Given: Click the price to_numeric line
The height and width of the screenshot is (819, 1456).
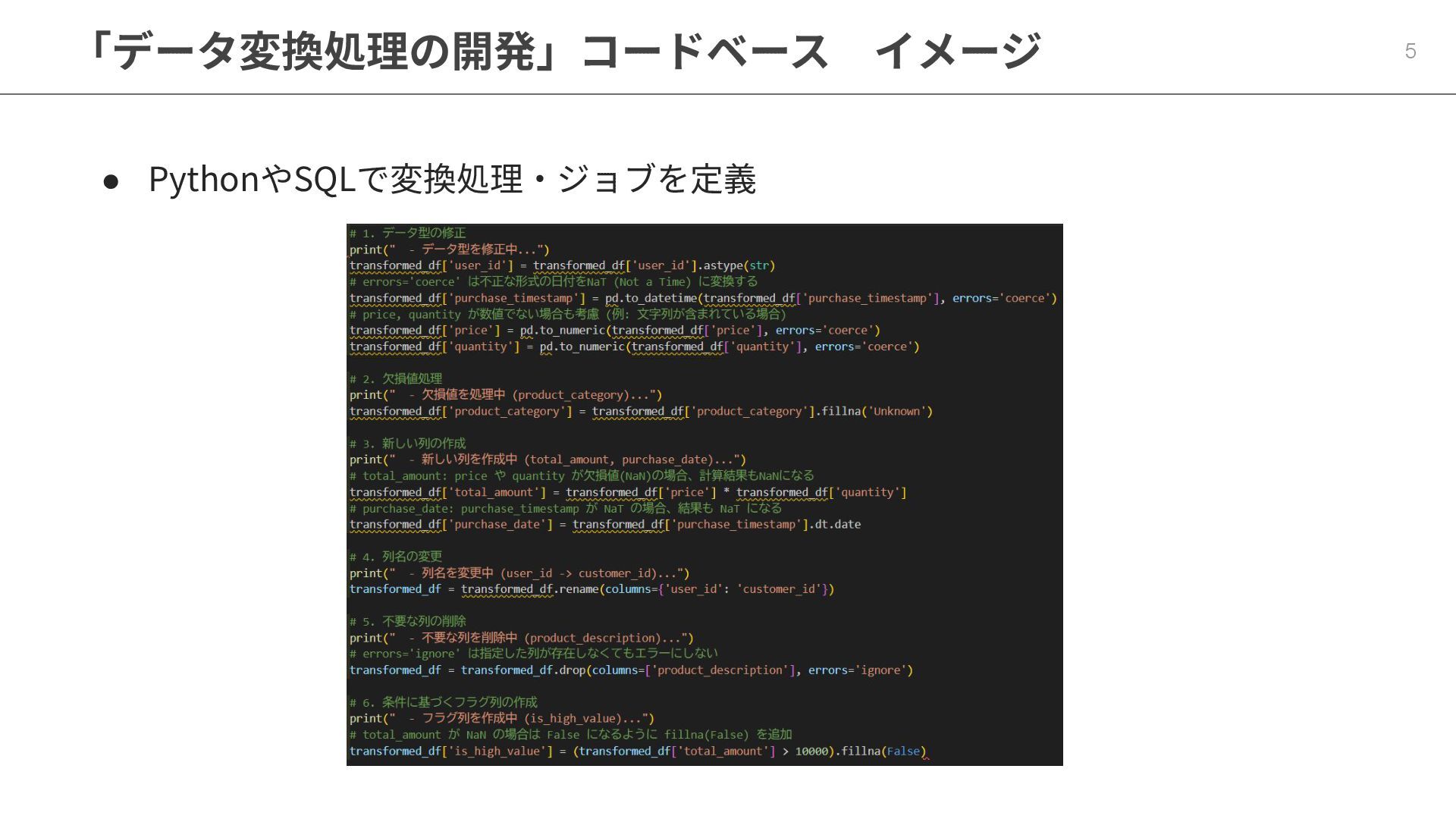Looking at the screenshot, I should point(614,330).
